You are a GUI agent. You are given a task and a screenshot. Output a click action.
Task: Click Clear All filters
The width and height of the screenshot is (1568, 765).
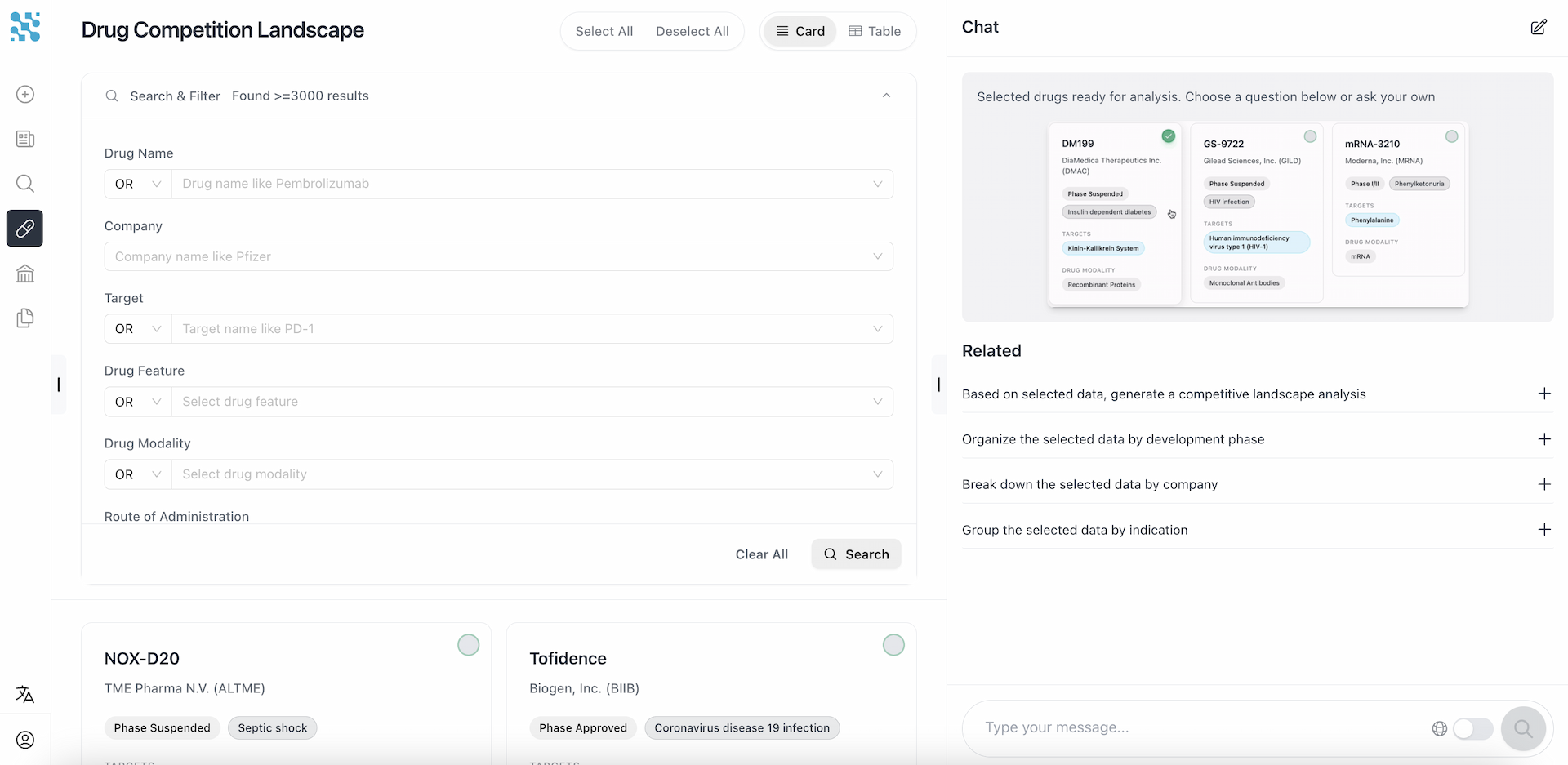(x=762, y=554)
